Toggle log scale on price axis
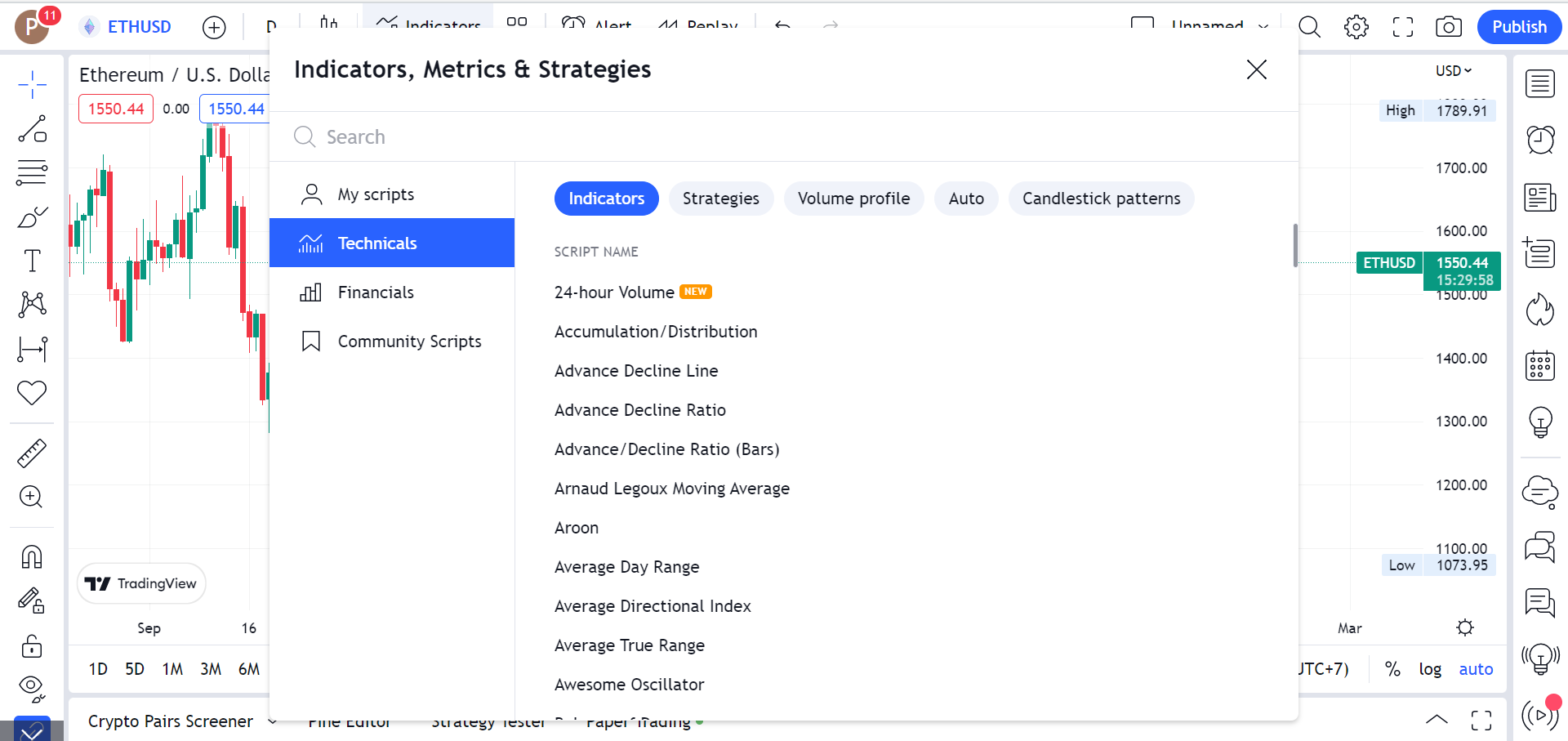This screenshot has height=741, width=1568. click(1430, 669)
